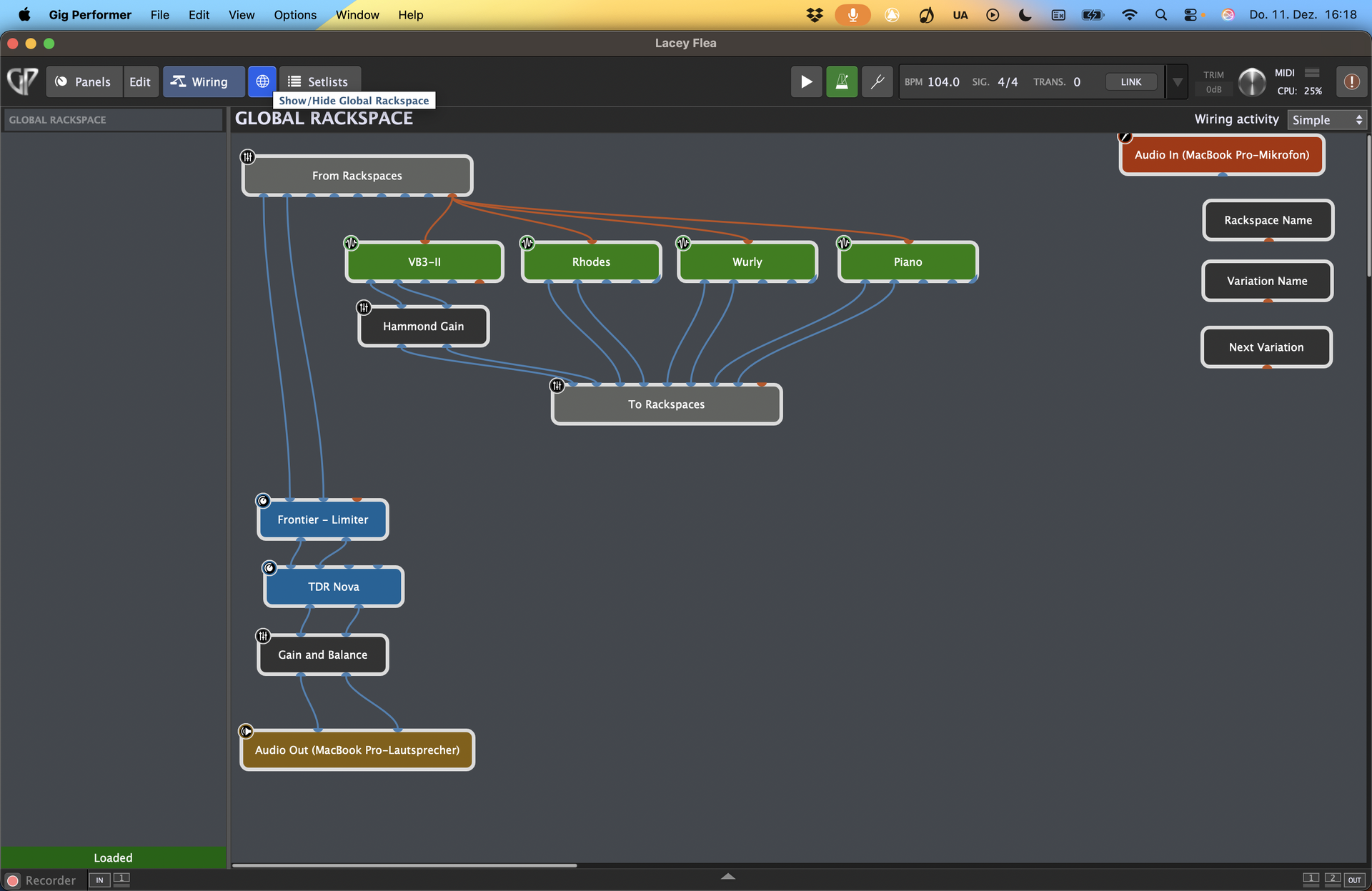This screenshot has width=1372, height=891.
Task: Click the red panic exclamation icon
Action: coord(1351,81)
